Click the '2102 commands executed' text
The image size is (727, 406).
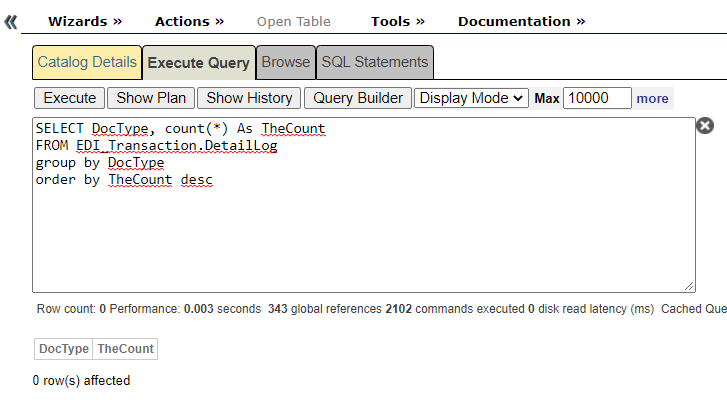(455, 309)
